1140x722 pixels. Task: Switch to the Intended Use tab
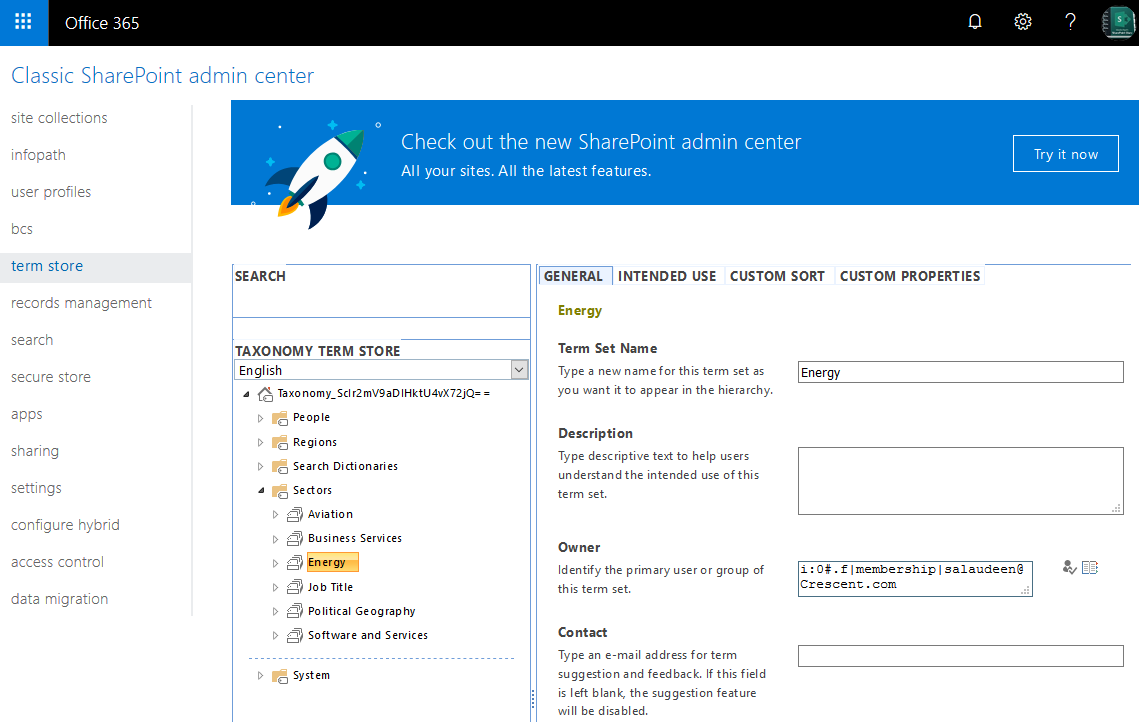(667, 276)
